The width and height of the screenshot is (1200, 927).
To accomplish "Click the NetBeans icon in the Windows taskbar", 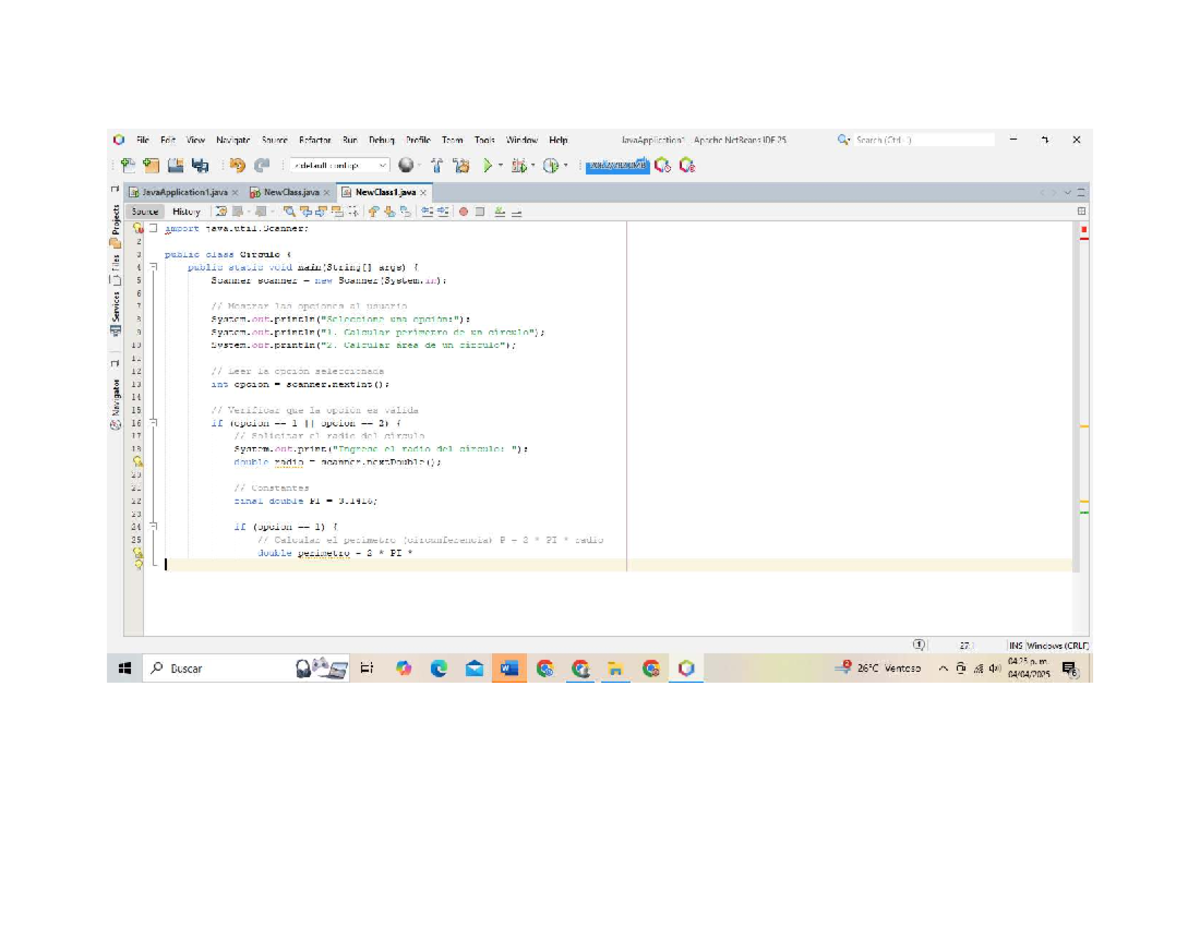I will pyautogui.click(x=686, y=669).
